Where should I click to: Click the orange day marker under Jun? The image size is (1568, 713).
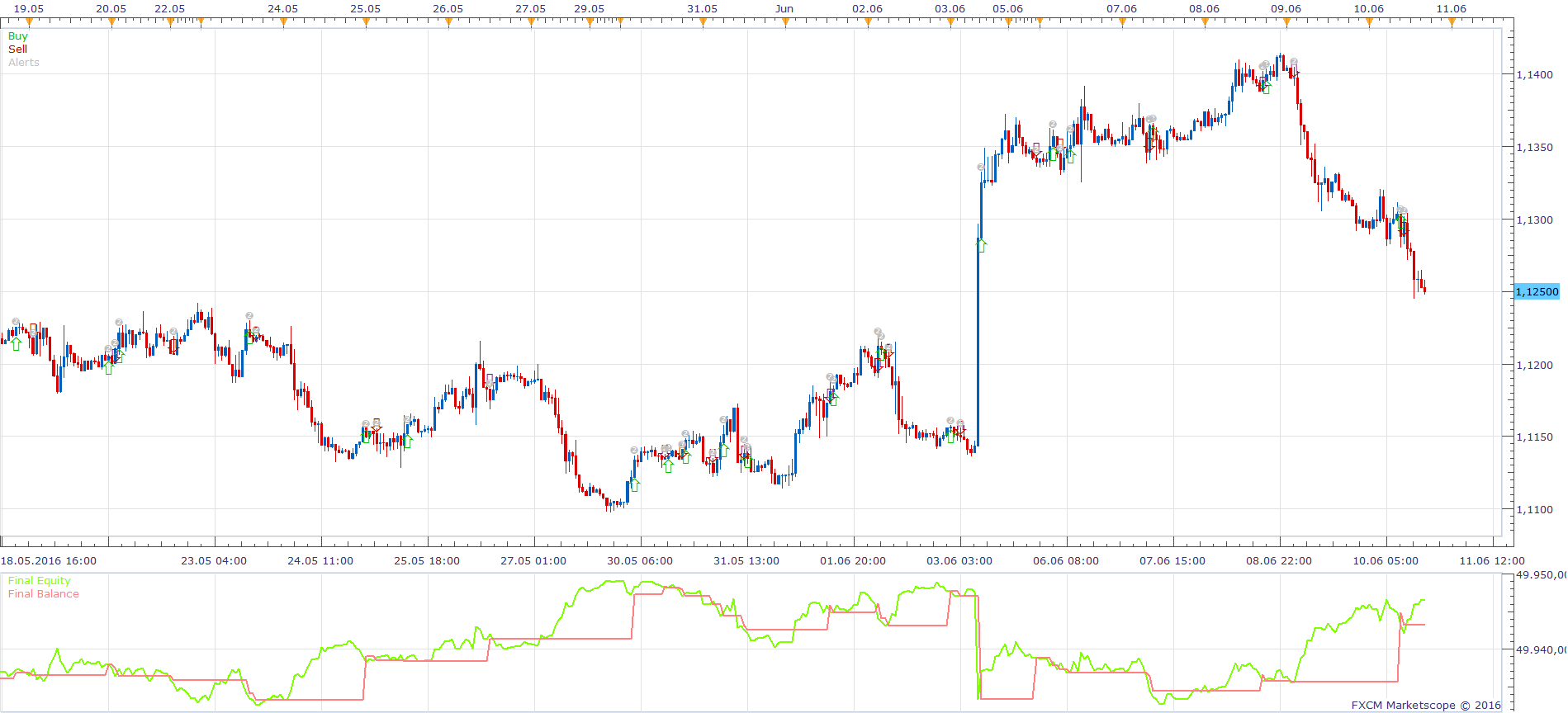pos(785,23)
